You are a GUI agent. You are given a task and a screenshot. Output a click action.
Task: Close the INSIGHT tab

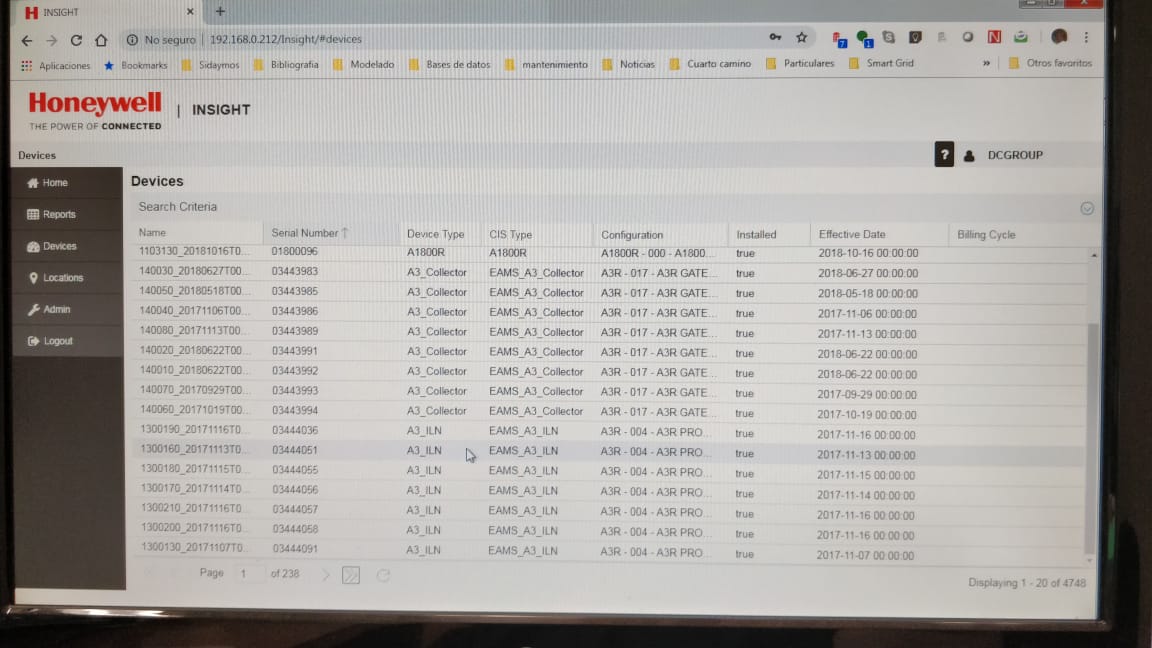(190, 12)
